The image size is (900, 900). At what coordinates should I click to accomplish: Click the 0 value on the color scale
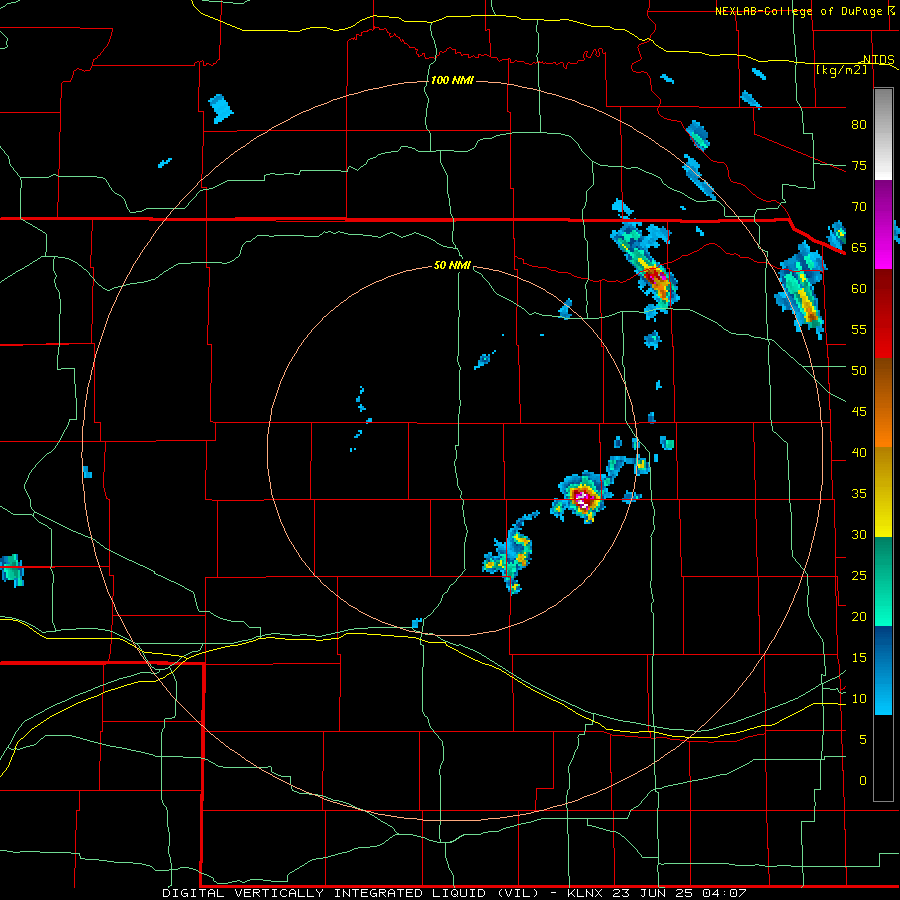click(x=863, y=781)
